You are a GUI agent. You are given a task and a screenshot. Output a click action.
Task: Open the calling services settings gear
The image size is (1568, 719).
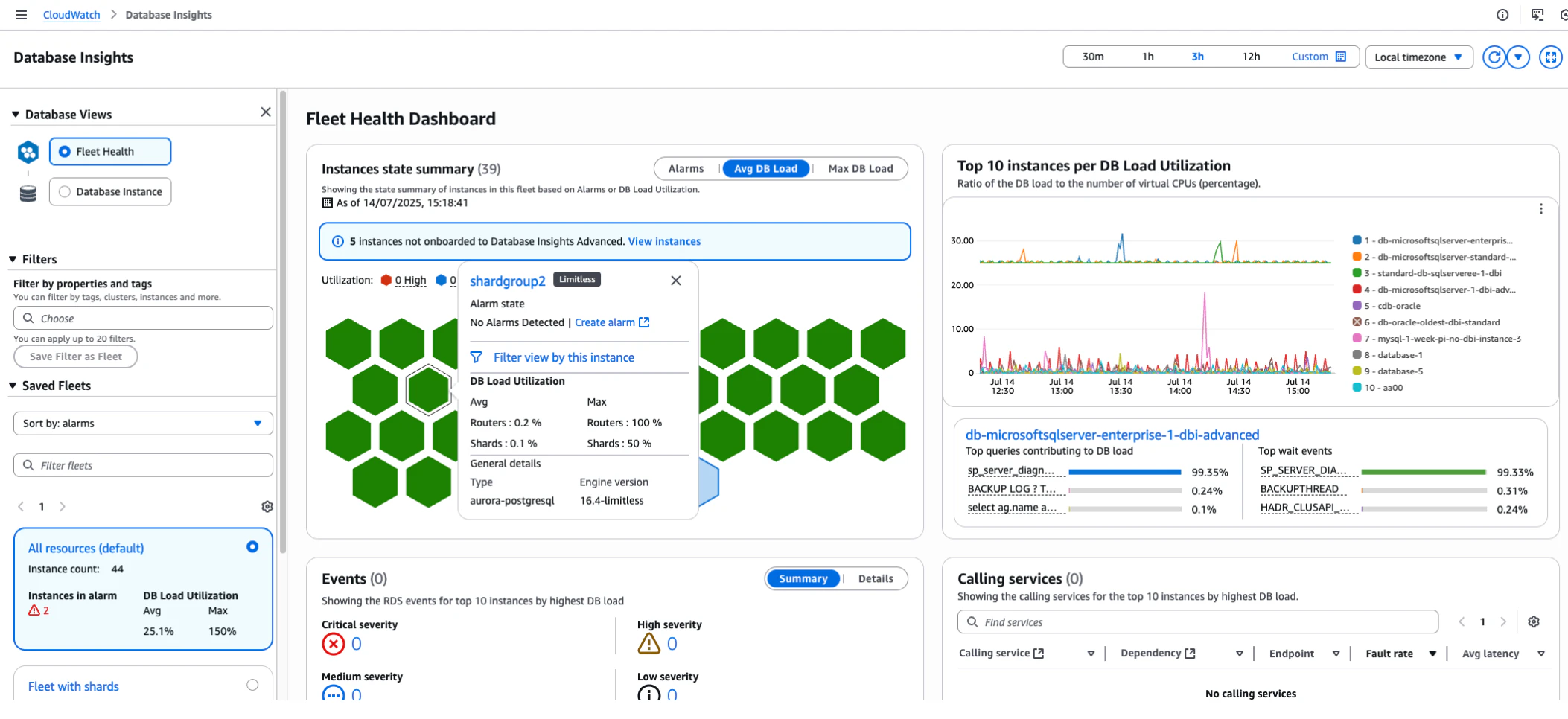click(1534, 622)
